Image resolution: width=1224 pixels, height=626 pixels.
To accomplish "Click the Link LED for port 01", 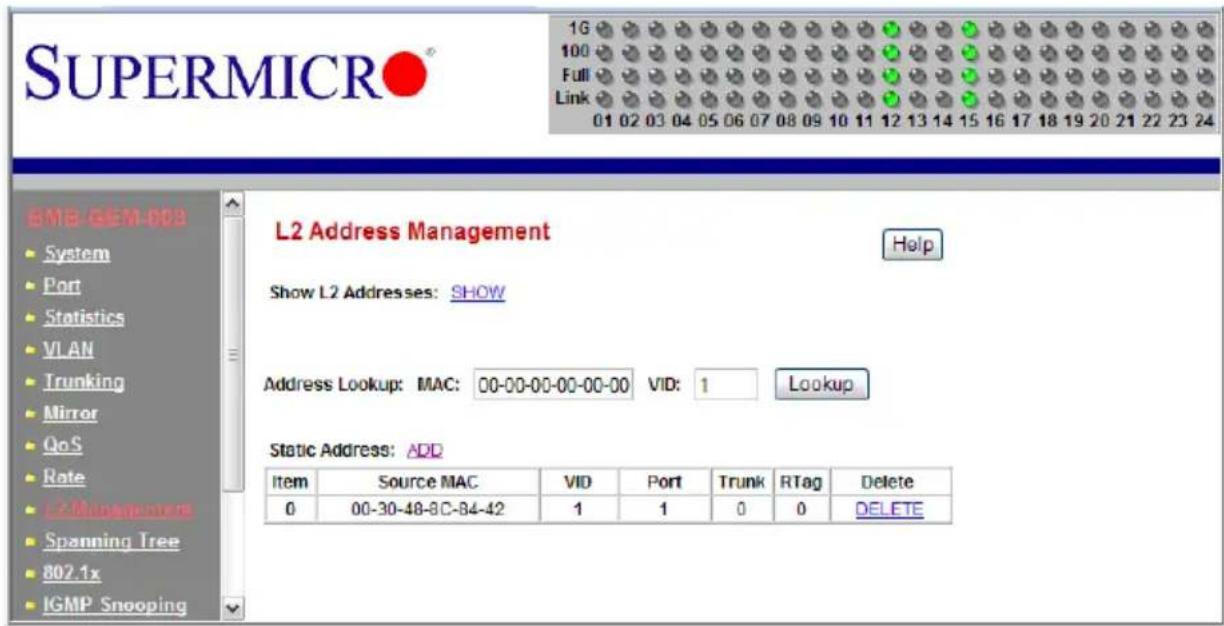I will (606, 97).
